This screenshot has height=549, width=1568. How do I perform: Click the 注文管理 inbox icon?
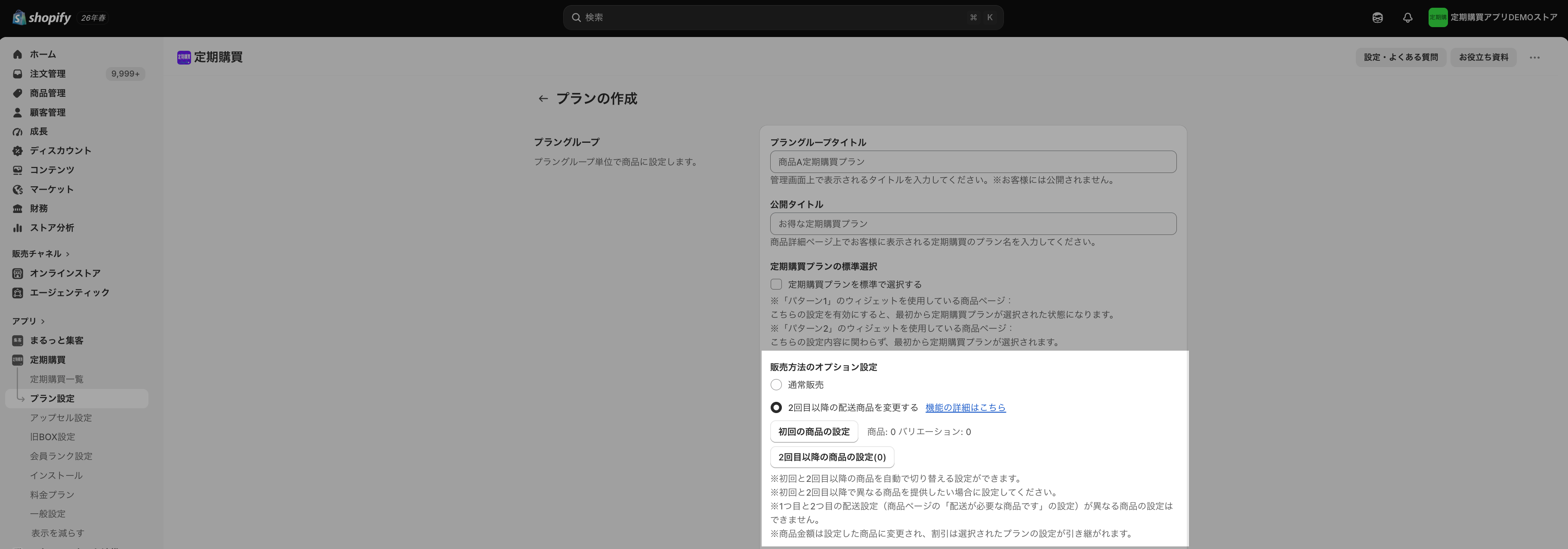tap(18, 74)
